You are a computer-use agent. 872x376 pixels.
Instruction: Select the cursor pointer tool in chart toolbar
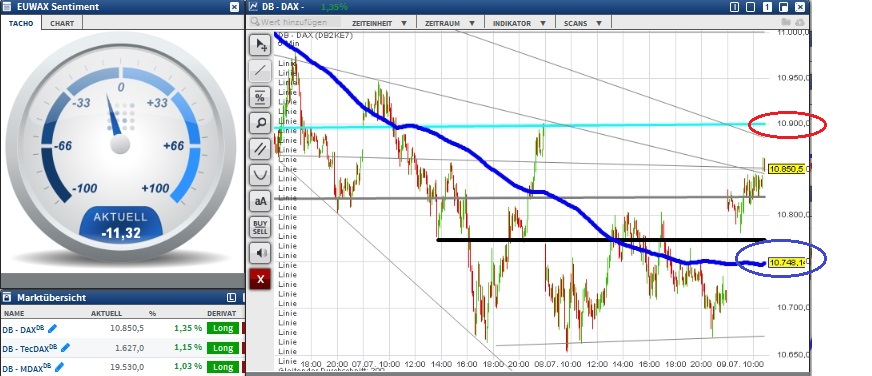point(260,46)
